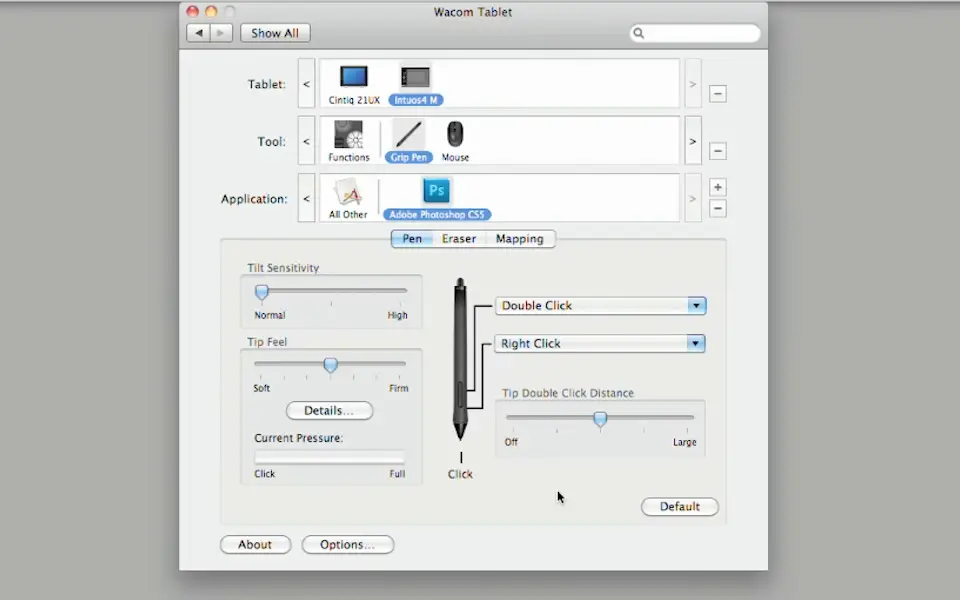This screenshot has width=960, height=600.
Task: Choose the Grip Pen tool icon
Action: [x=408, y=135]
